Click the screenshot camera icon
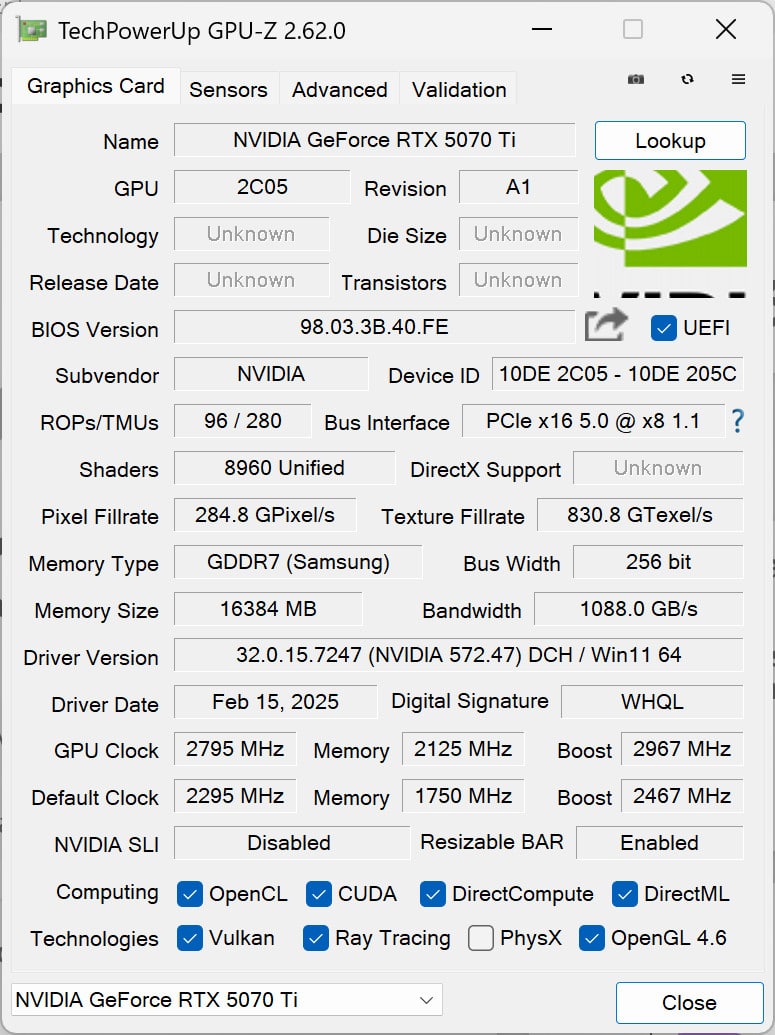 (635, 79)
